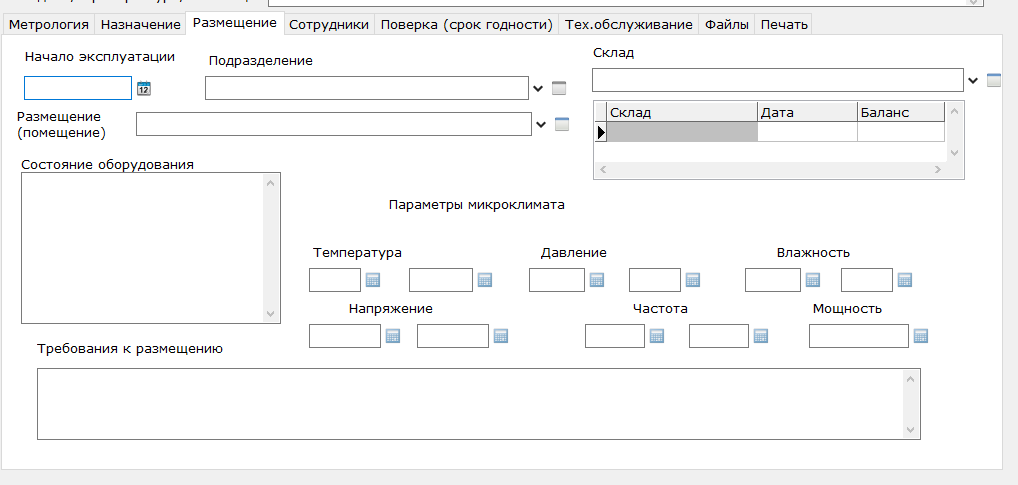This screenshot has height=485, width=1018.
Task: Click the scroll-right arrow of Склад grid
Action: 937,169
